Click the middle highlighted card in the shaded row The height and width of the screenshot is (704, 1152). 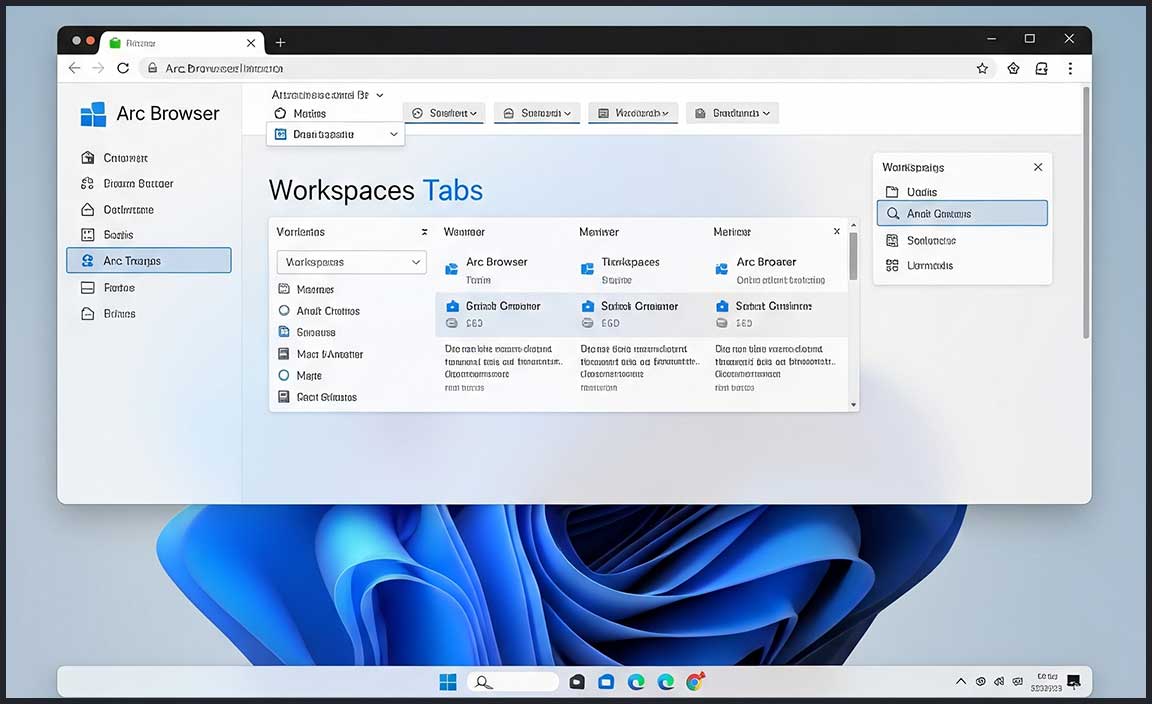click(x=638, y=315)
